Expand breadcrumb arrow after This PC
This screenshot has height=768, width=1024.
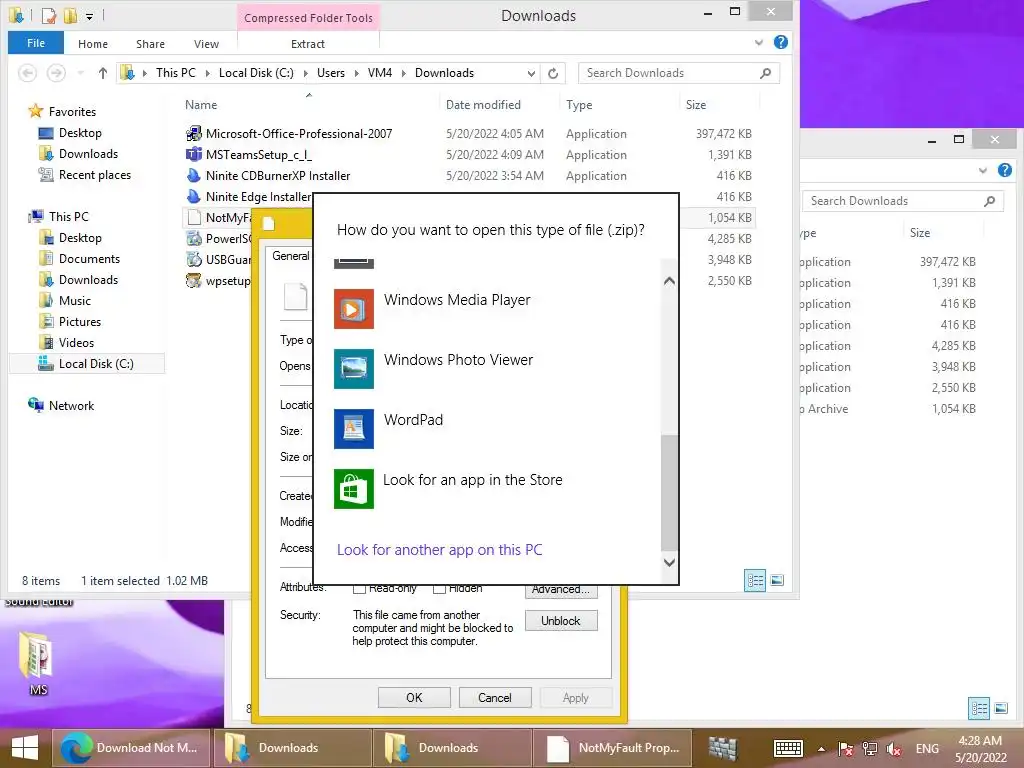pyautogui.click(x=207, y=73)
